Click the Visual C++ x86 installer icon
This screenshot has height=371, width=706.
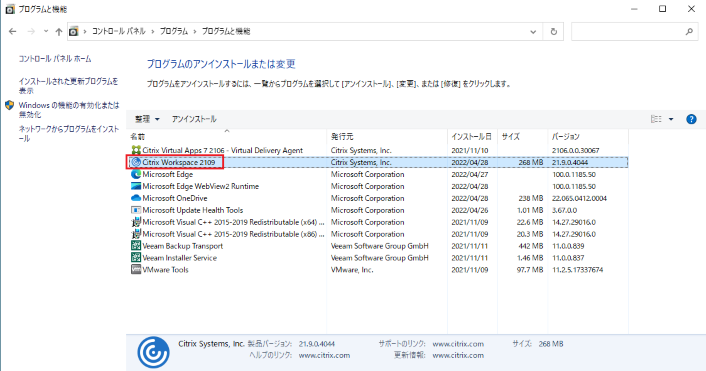[x=136, y=234]
